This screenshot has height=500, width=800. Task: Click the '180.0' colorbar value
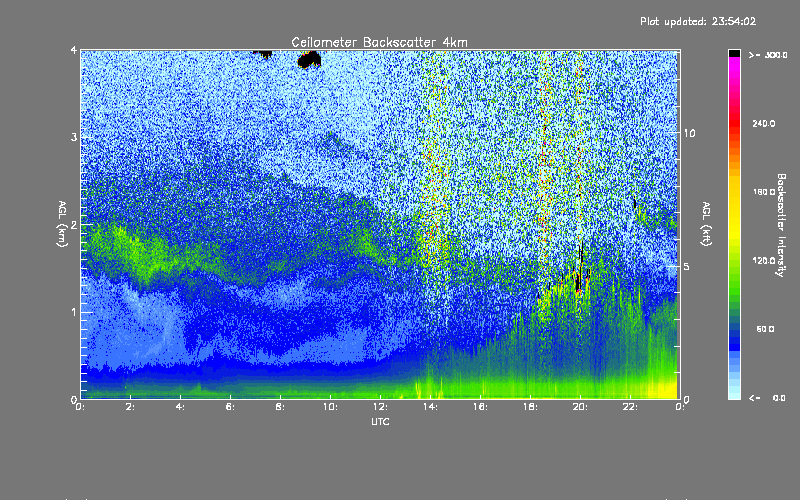pyautogui.click(x=764, y=192)
